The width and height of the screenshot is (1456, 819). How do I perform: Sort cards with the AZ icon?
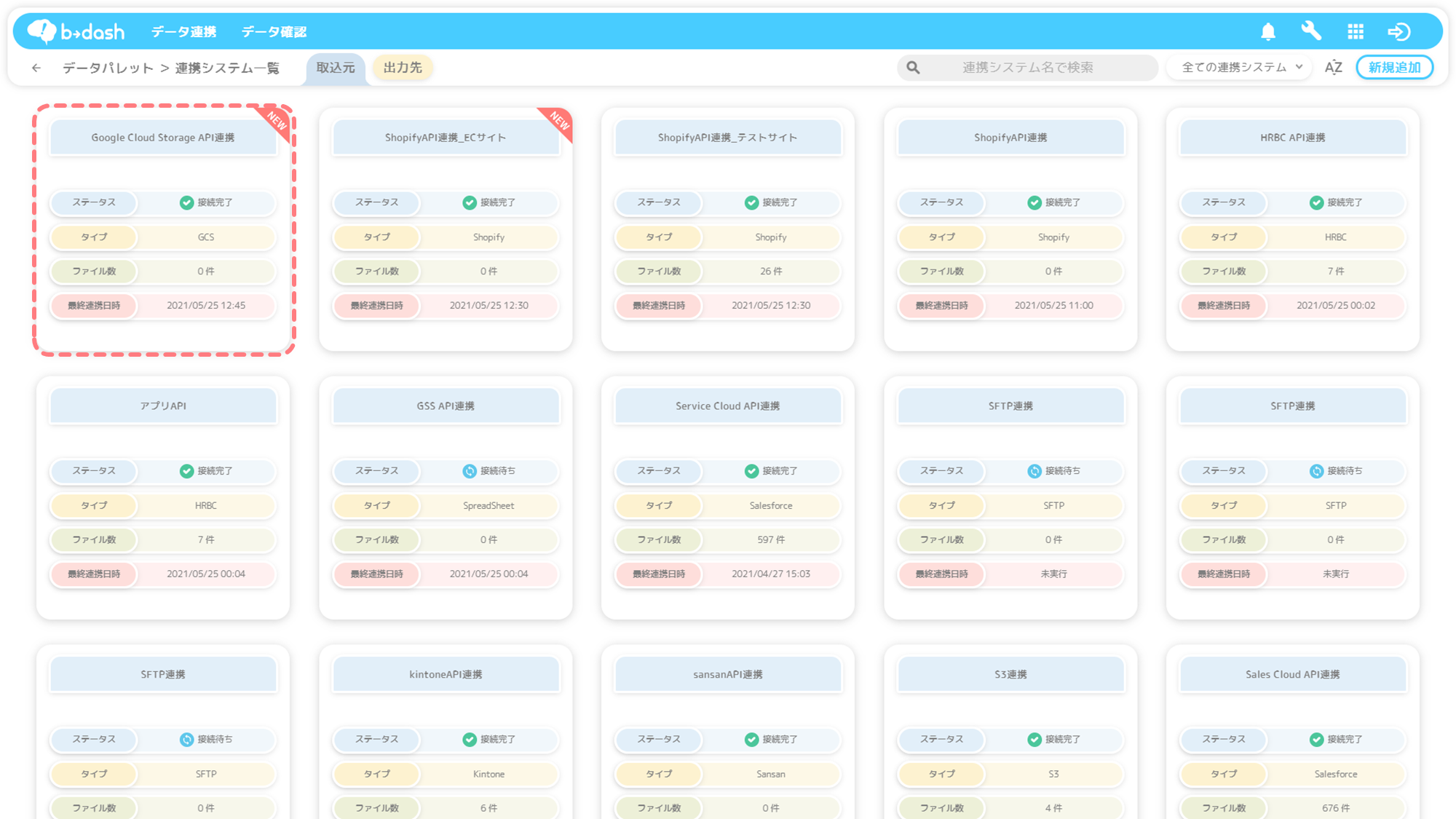1333,68
